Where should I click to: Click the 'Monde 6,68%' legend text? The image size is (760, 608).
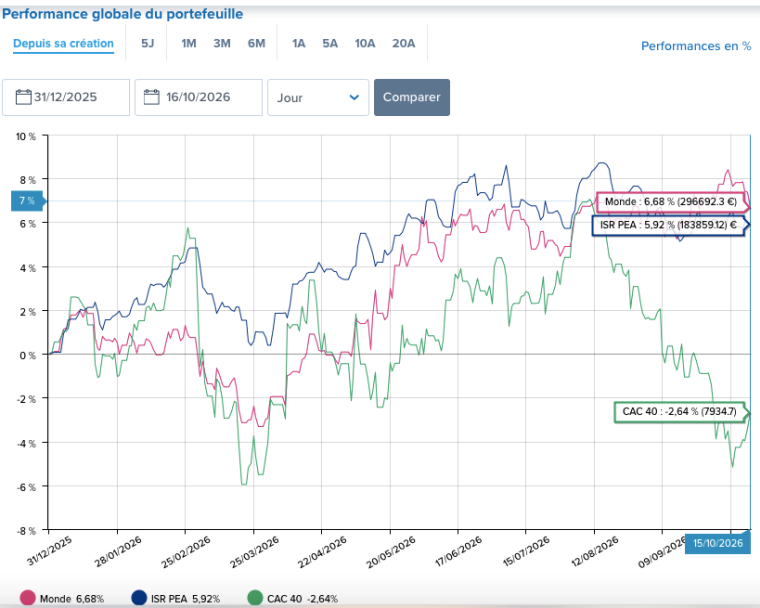click(x=72, y=599)
